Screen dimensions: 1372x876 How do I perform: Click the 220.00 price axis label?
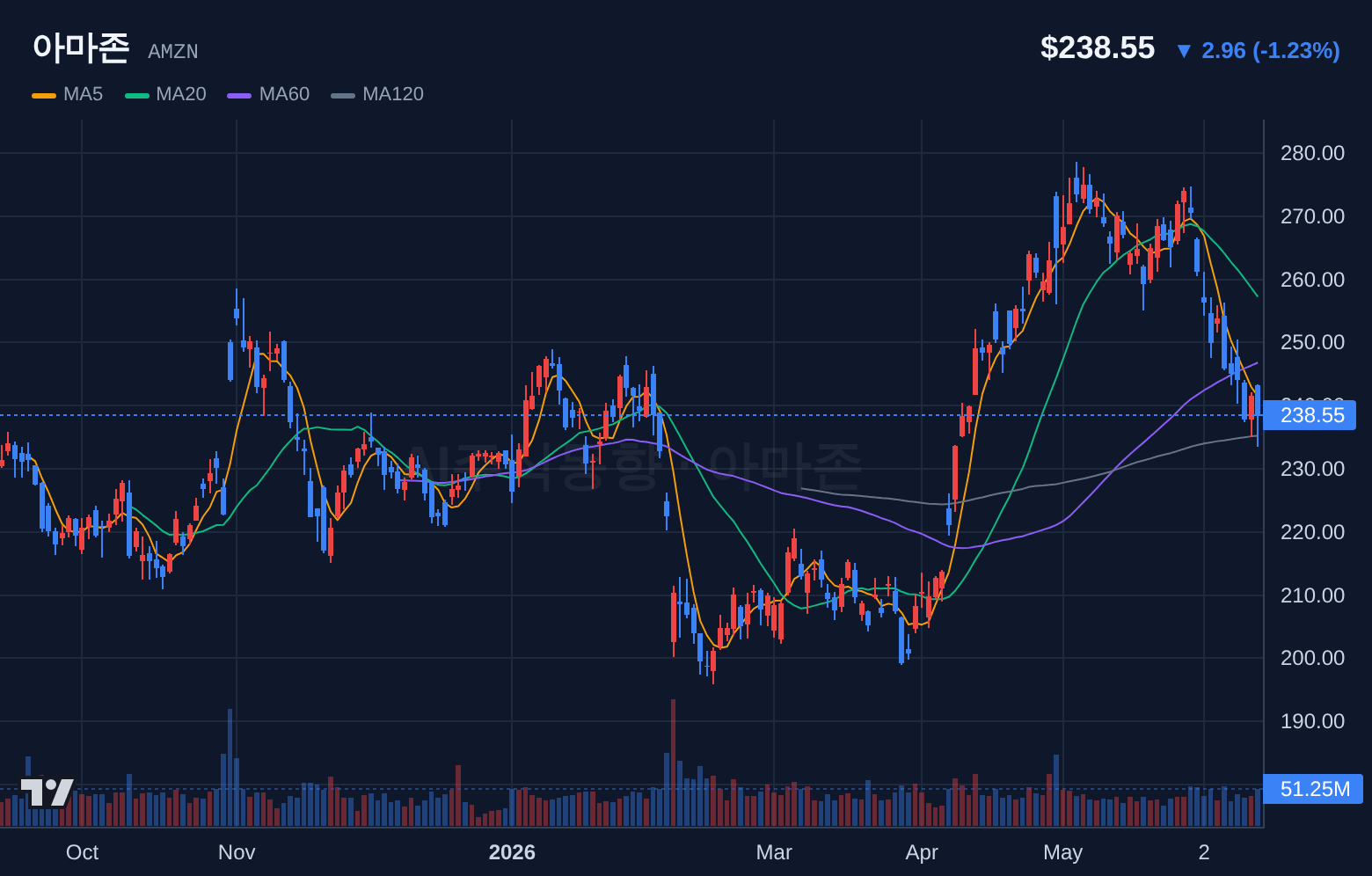(x=1312, y=532)
